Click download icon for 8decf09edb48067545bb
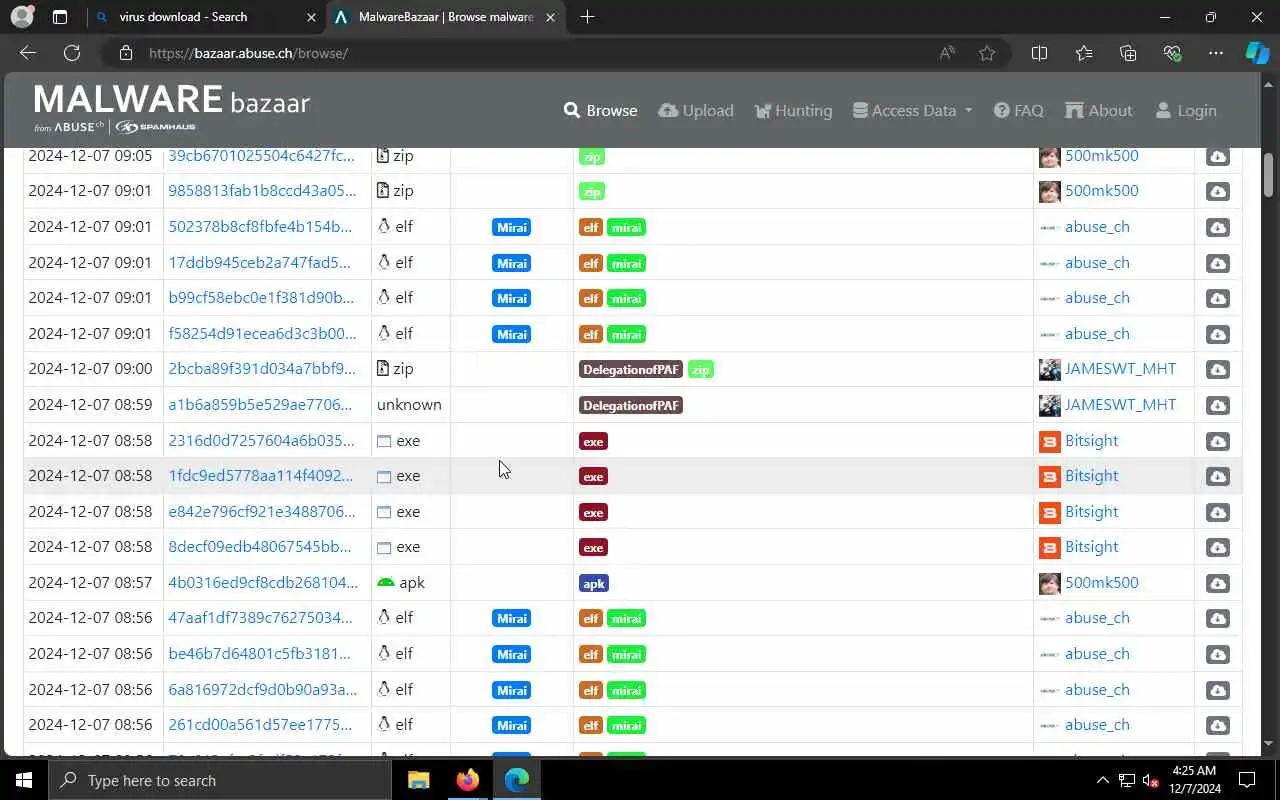This screenshot has width=1280, height=800. (x=1217, y=547)
